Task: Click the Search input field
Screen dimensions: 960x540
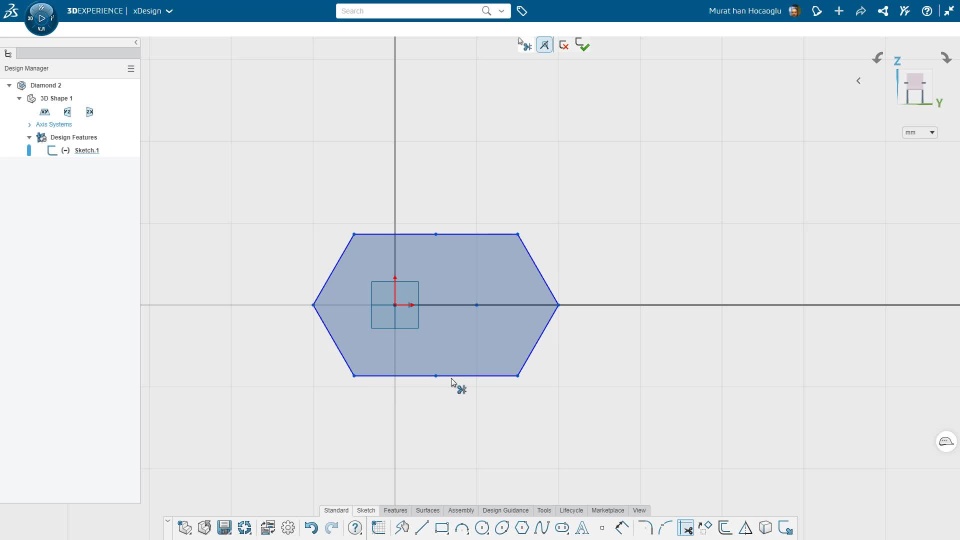Action: pos(409,11)
